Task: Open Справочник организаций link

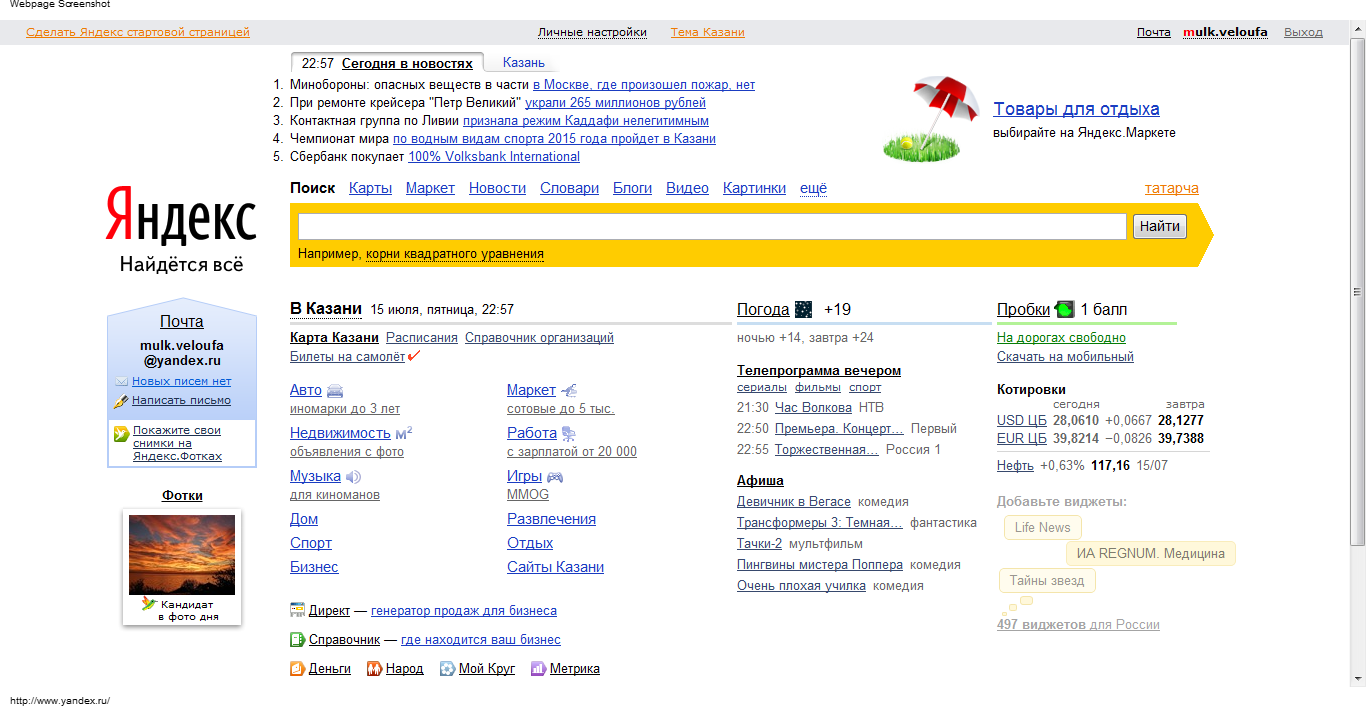Action: pyautogui.click(x=539, y=338)
